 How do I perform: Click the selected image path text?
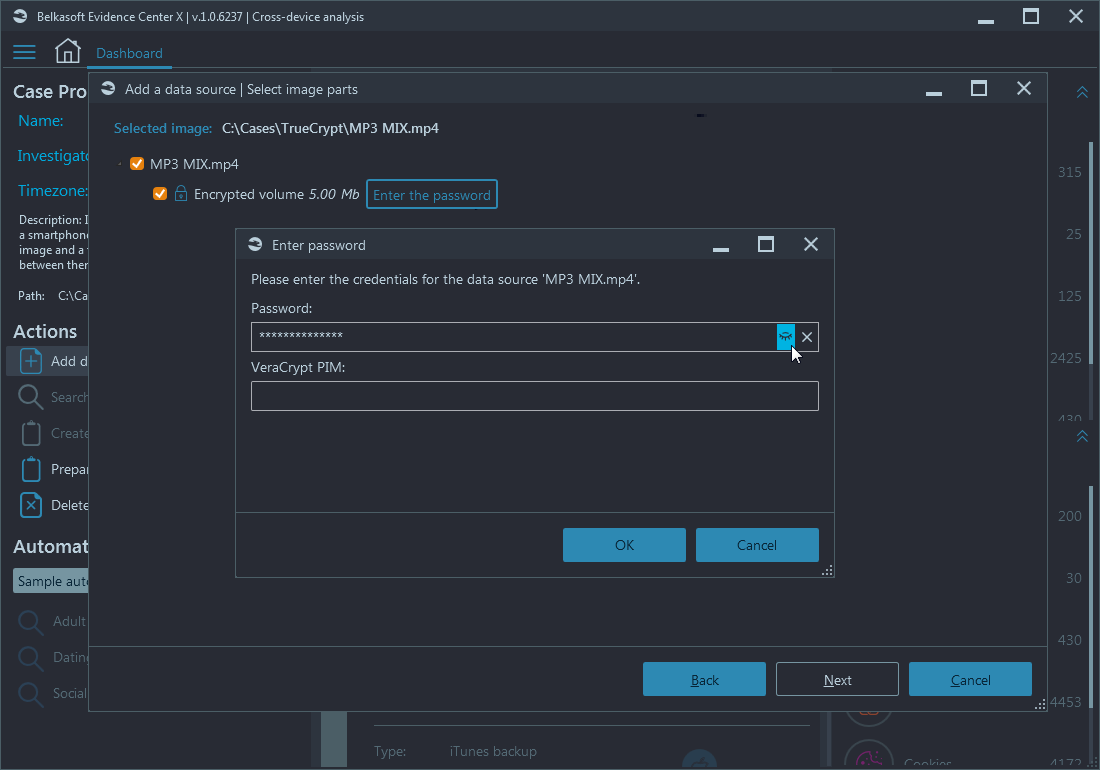330,128
